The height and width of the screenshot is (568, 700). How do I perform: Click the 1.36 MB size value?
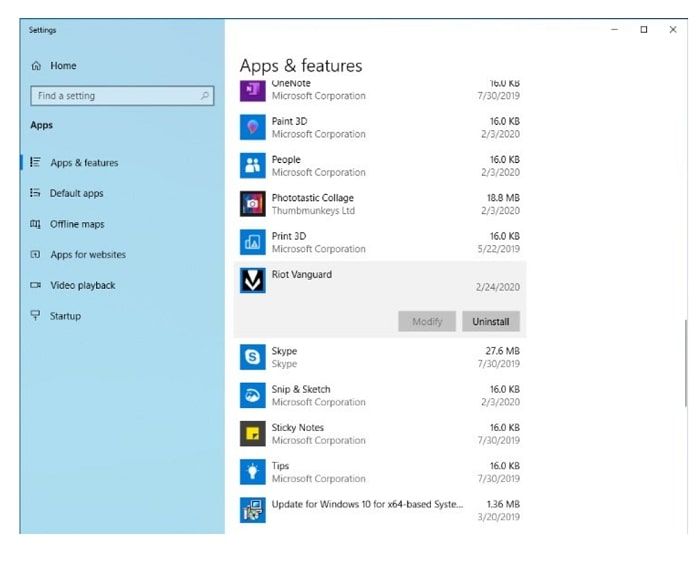pyautogui.click(x=503, y=504)
